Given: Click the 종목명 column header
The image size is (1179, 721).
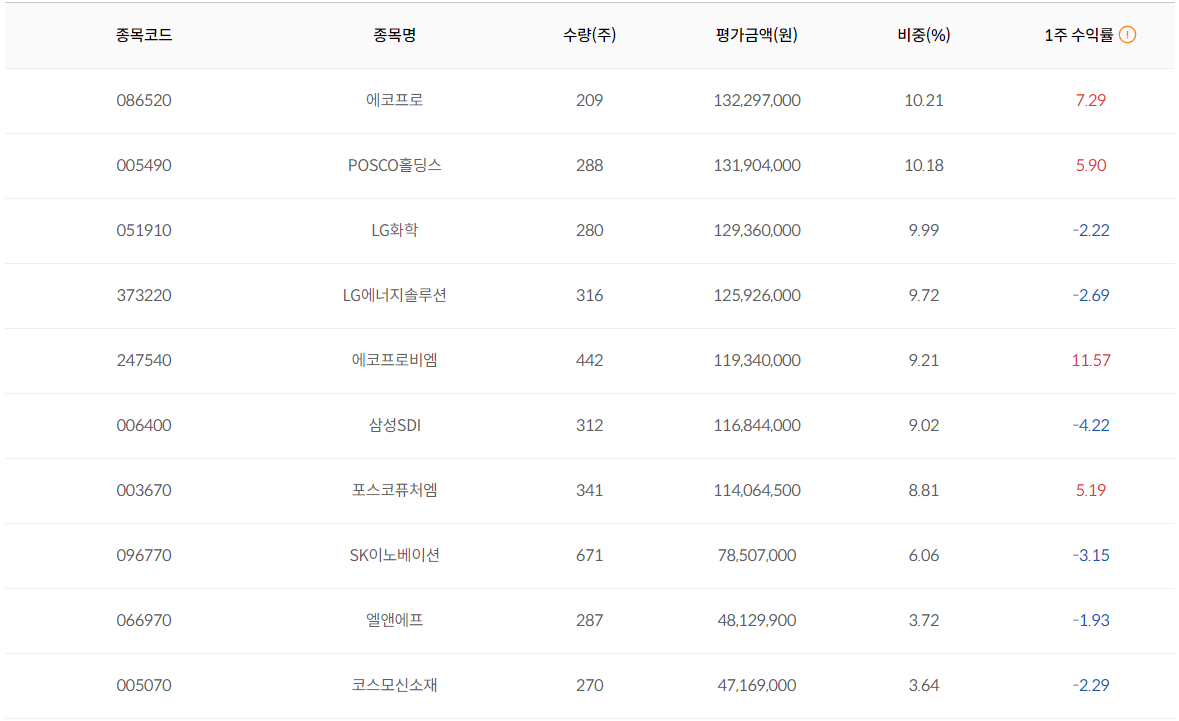Looking at the screenshot, I should [x=395, y=35].
